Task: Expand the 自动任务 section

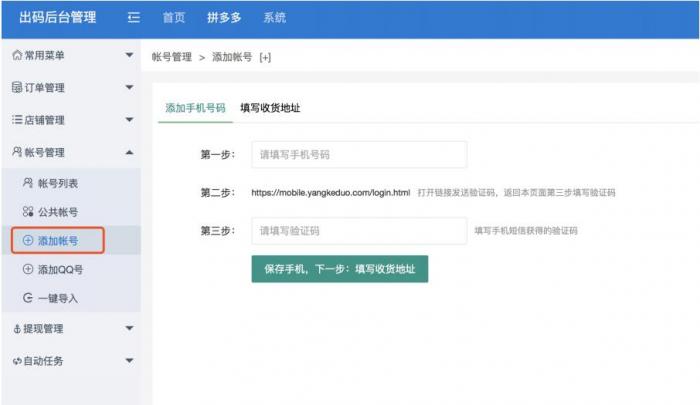Action: 129,360
